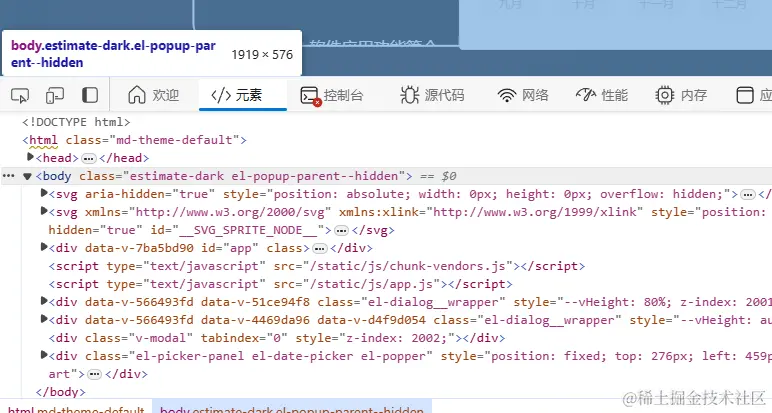This screenshot has width=772, height=413.
Task: Click the chip icon of 内存 tab
Action: 665,95
